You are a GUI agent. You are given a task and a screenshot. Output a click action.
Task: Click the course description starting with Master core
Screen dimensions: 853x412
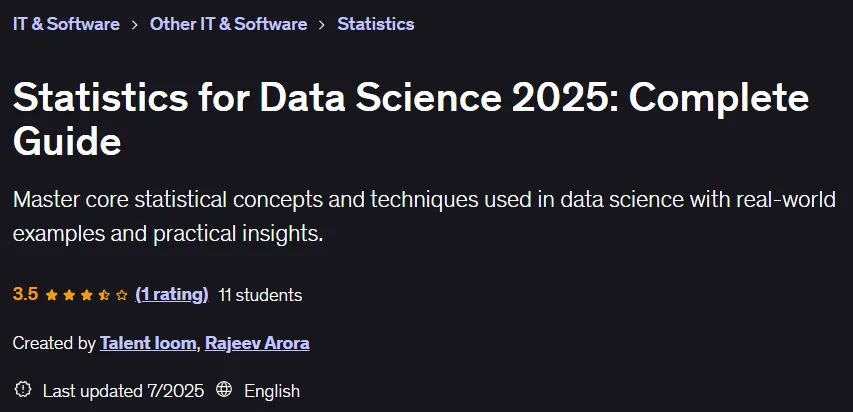pyautogui.click(x=424, y=217)
